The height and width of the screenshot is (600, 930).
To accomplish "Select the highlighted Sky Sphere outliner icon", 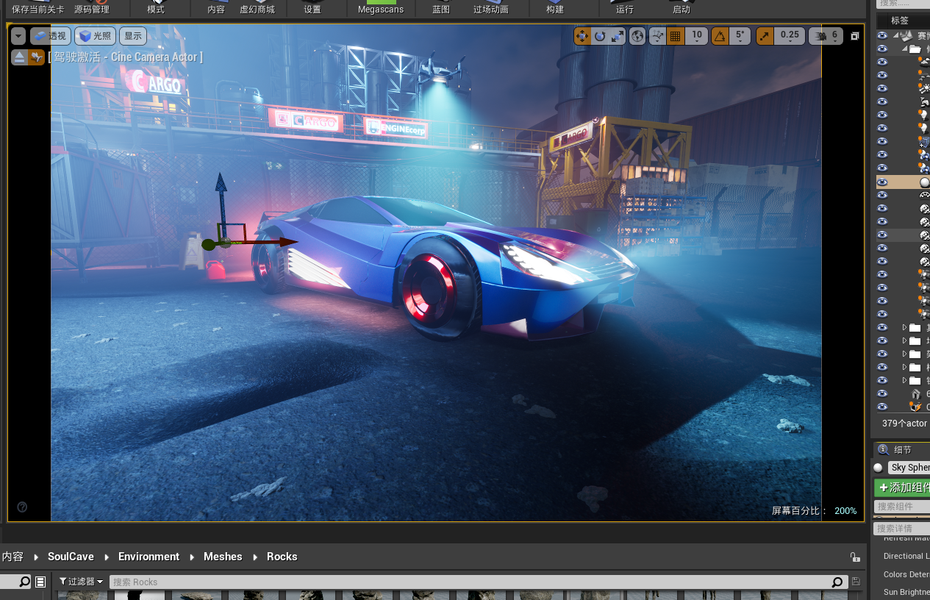I will click(x=925, y=182).
